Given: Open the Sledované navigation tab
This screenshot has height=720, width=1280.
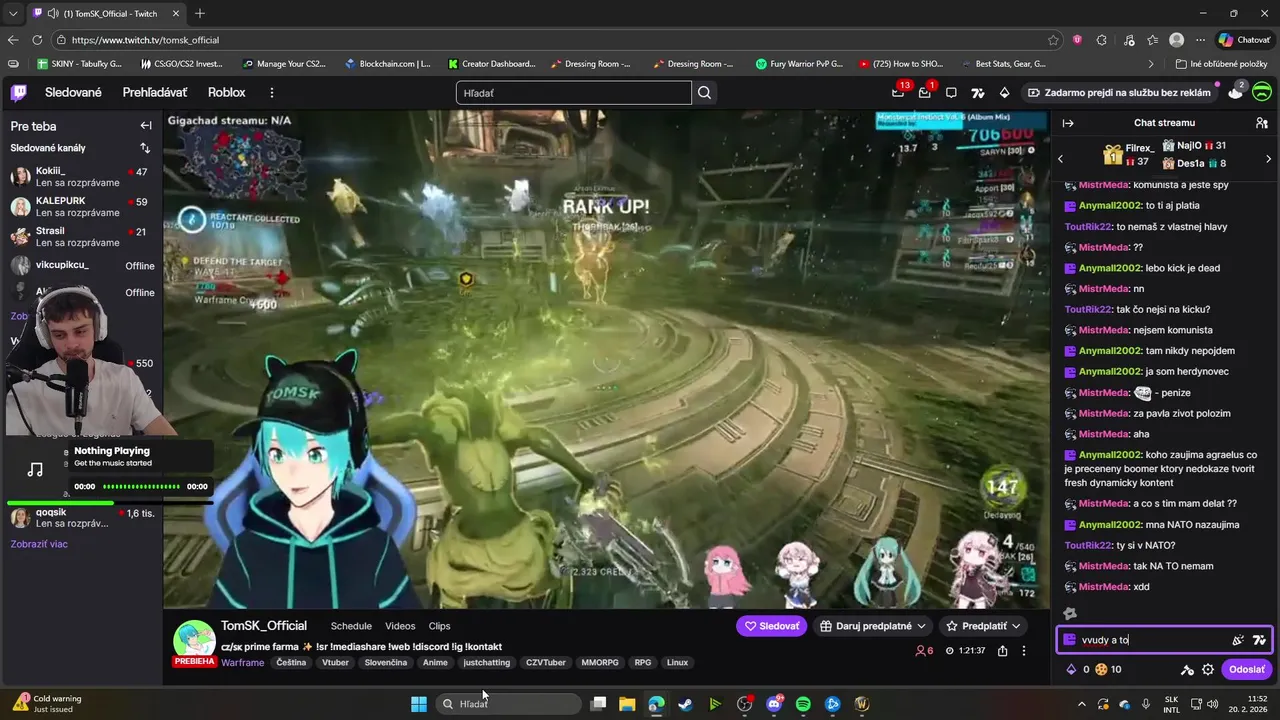Looking at the screenshot, I should 73,92.
